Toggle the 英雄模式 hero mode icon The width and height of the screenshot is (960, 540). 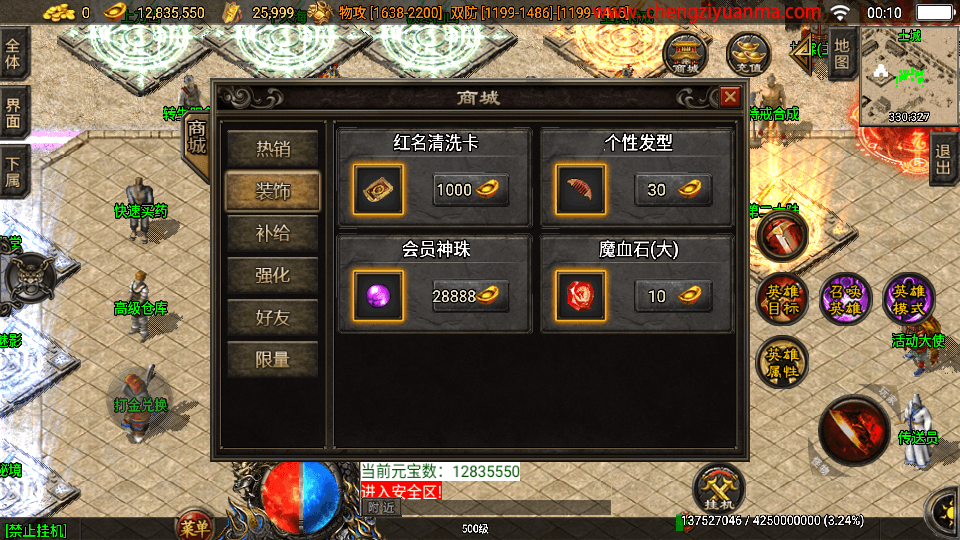pyautogui.click(x=908, y=300)
